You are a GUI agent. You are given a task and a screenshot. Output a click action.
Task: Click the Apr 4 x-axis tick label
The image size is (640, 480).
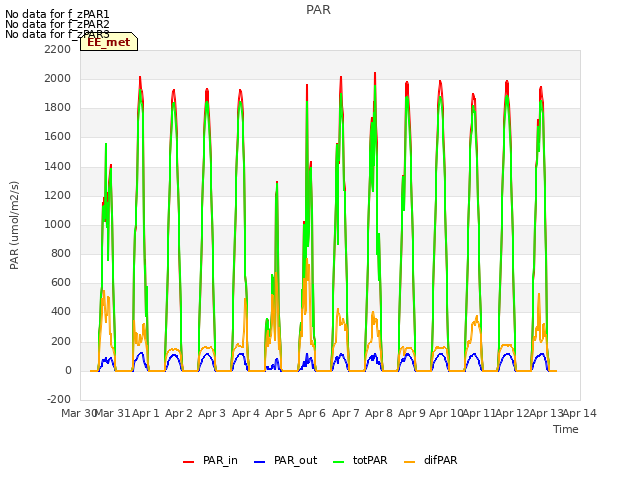(x=246, y=413)
